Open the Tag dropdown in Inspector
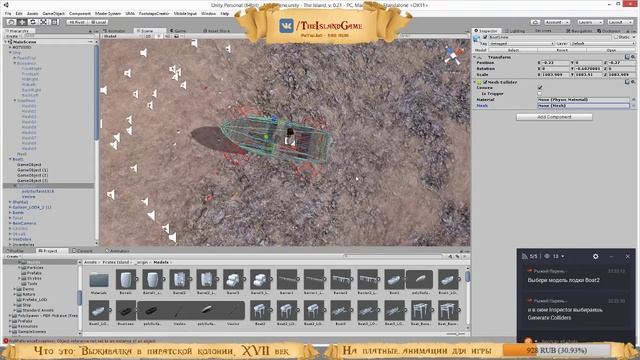The height and width of the screenshot is (360, 640). 522,43
